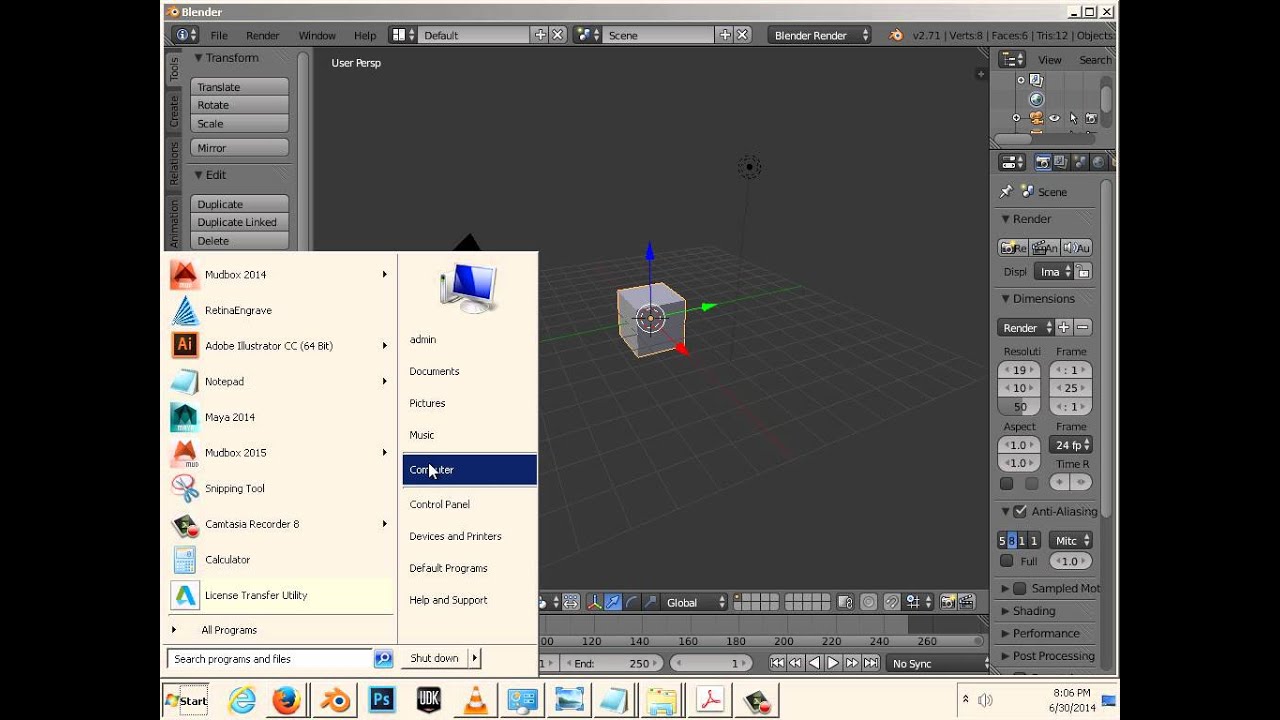Open Photoshop from the taskbar

click(381, 700)
